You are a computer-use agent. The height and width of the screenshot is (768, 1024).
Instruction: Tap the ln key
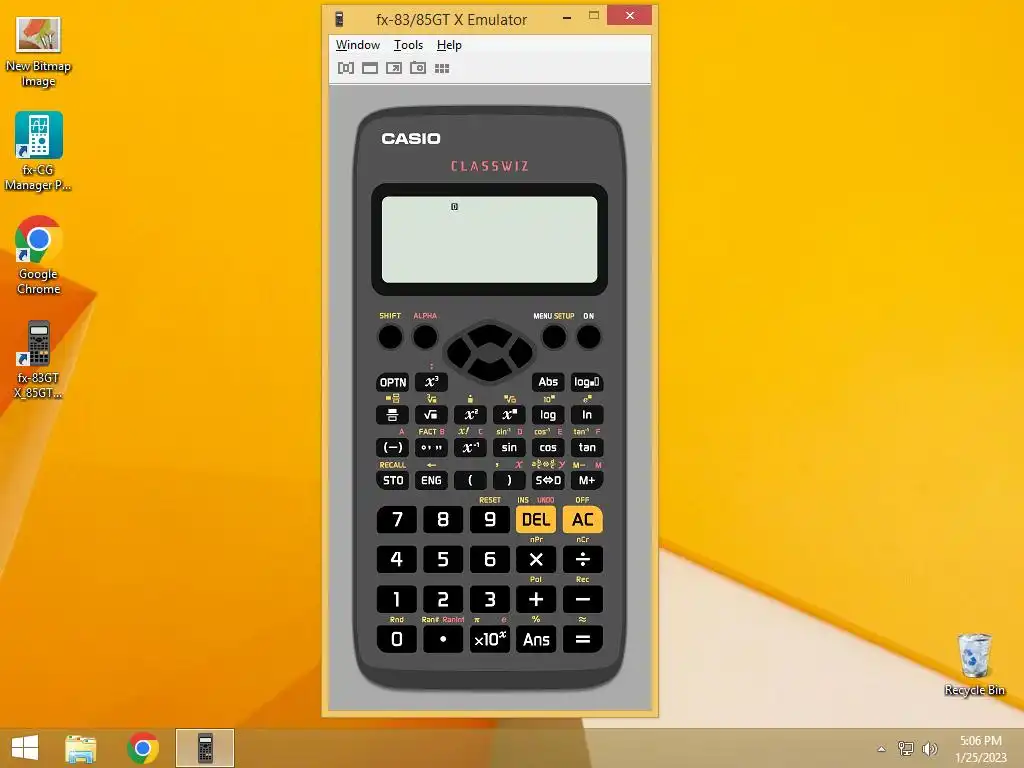coord(586,415)
